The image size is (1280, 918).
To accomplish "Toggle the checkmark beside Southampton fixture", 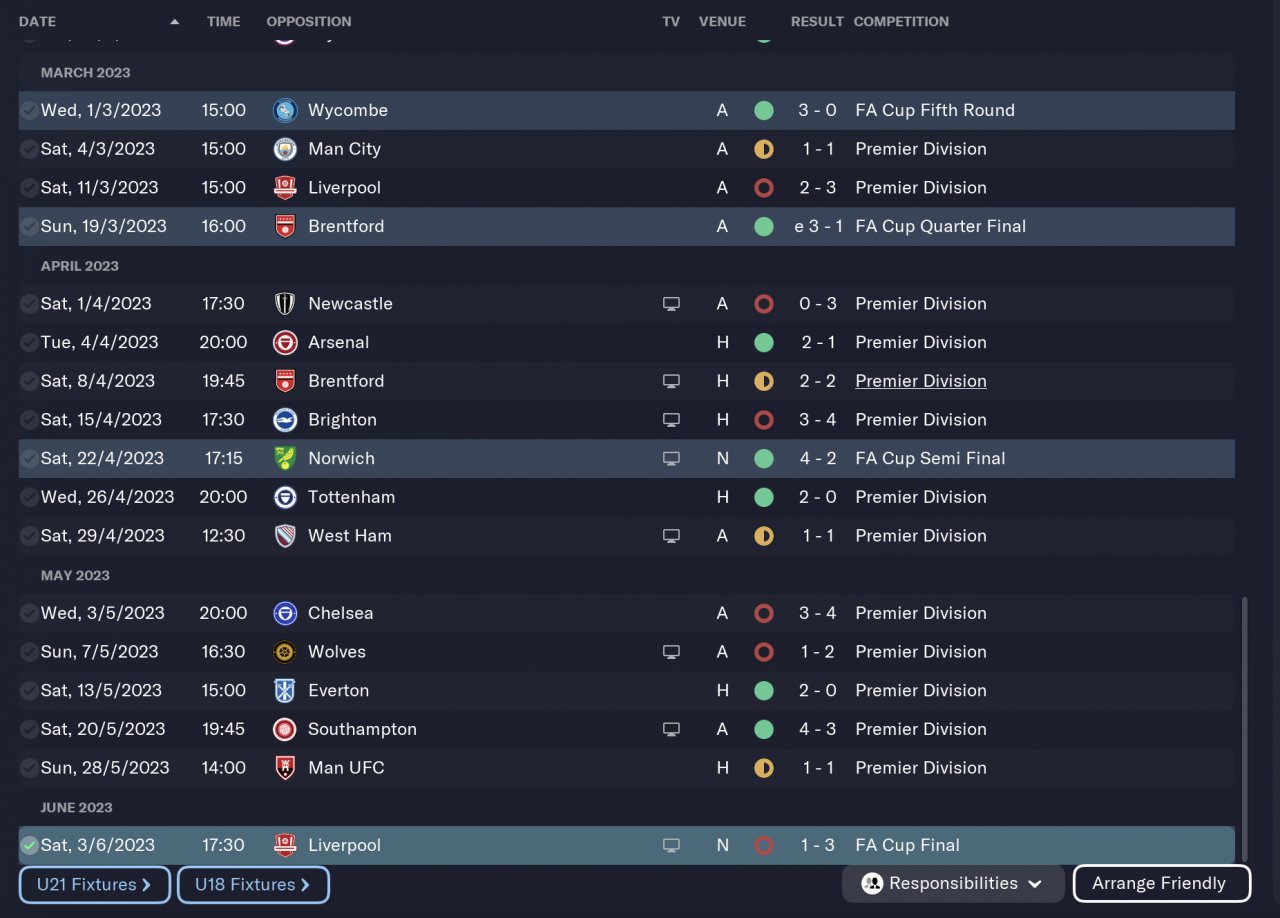I will [30, 730].
